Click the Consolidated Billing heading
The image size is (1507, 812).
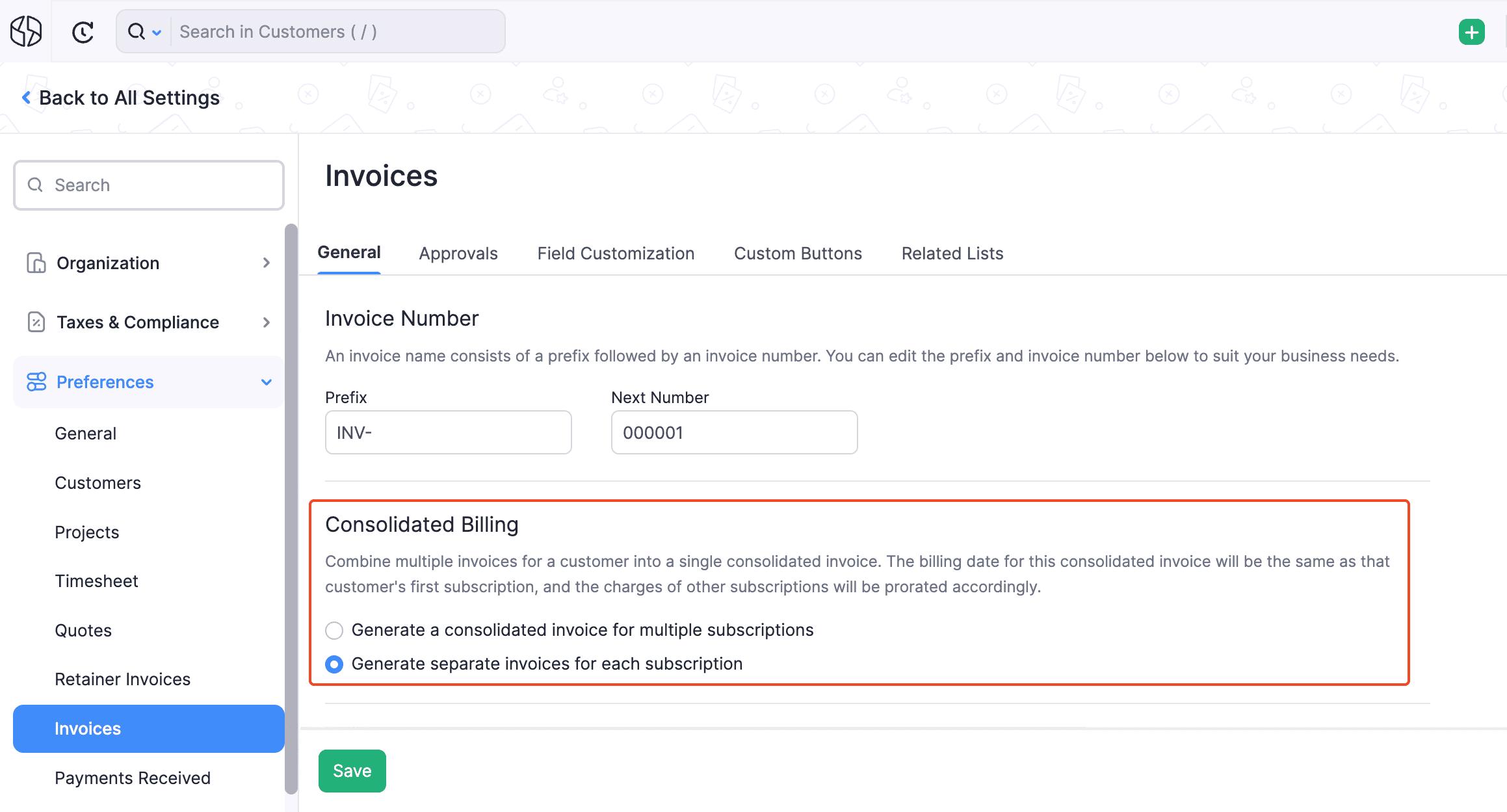pos(422,524)
